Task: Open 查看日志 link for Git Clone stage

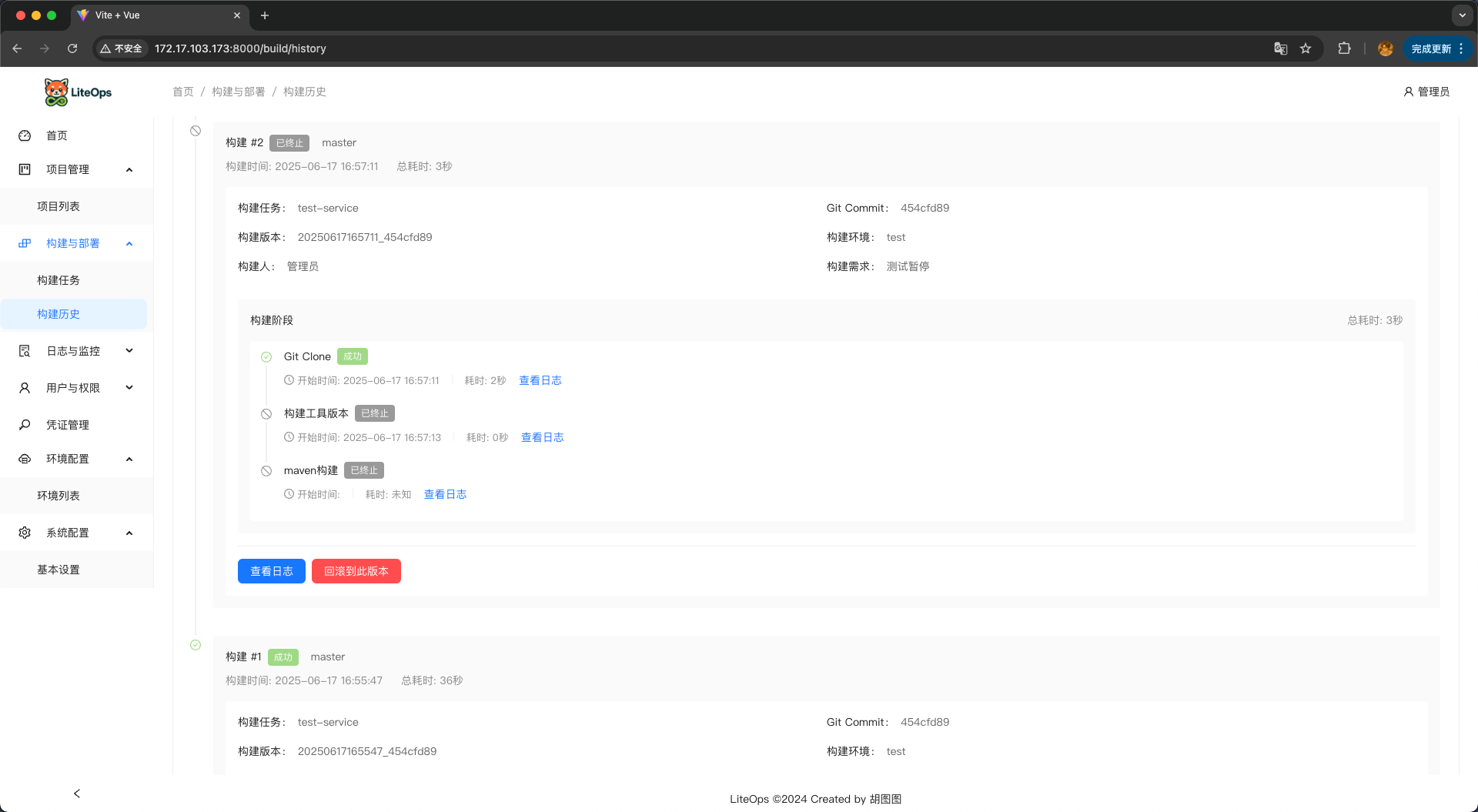Action: pos(540,380)
